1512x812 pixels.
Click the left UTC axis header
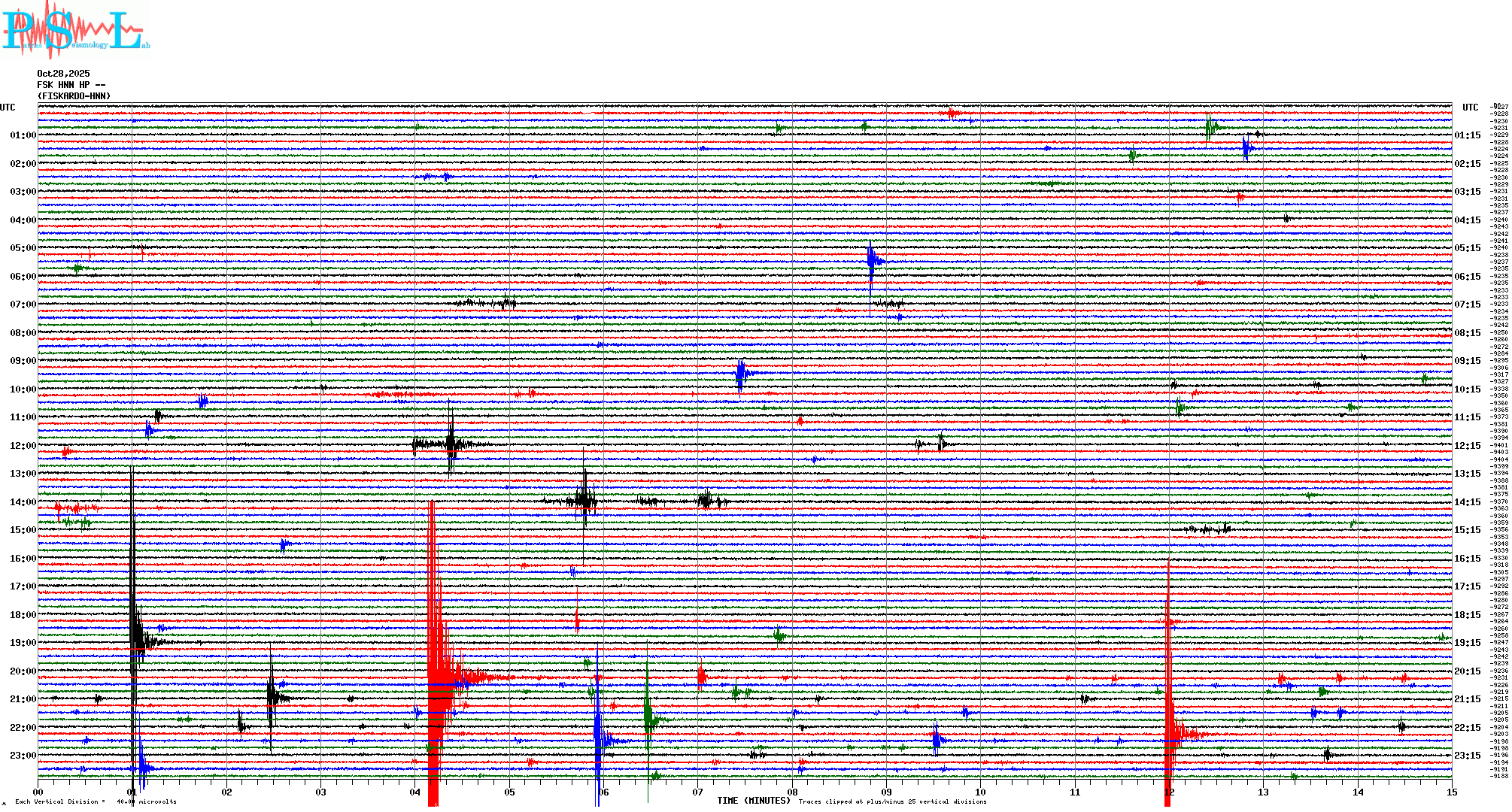coord(8,108)
